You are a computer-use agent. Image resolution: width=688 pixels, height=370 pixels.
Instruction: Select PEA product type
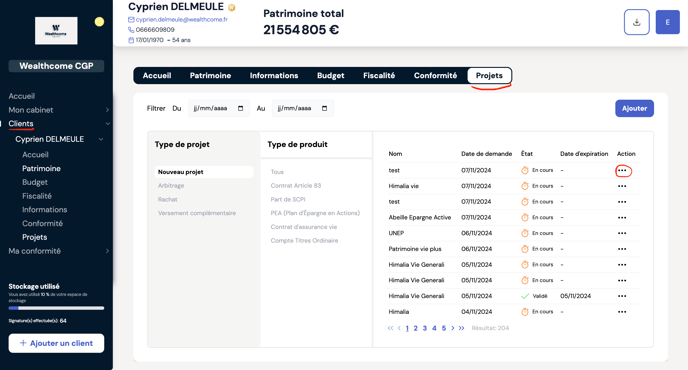(315, 213)
